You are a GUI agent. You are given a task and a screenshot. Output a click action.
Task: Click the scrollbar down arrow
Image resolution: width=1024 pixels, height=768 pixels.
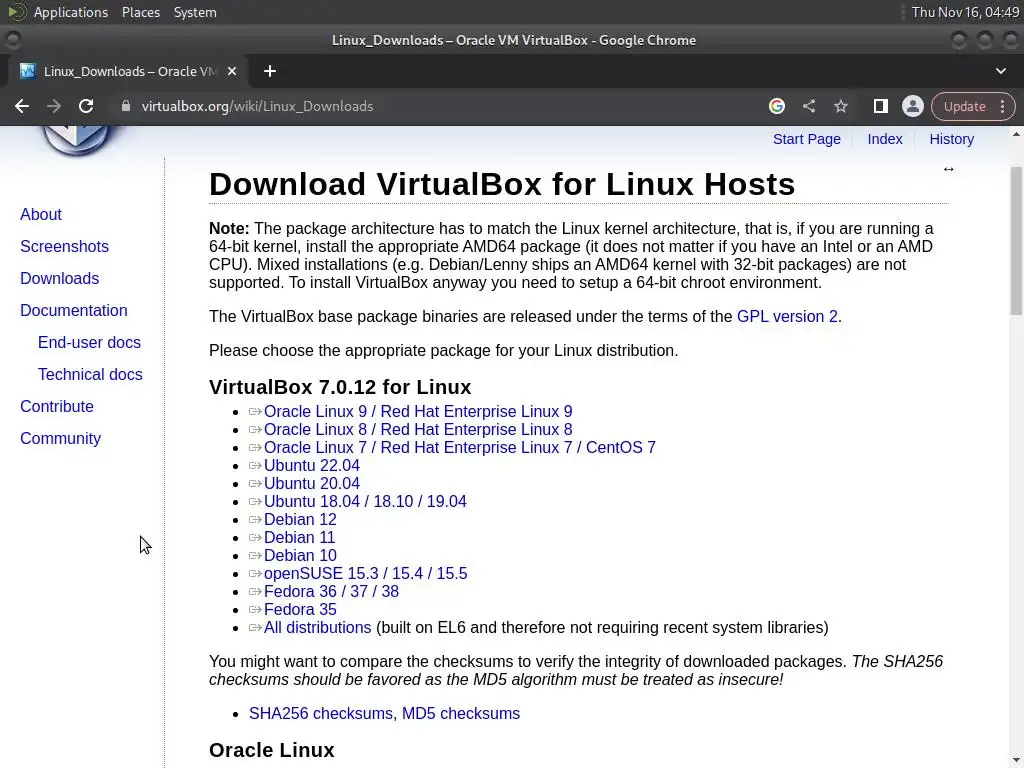point(1016,760)
